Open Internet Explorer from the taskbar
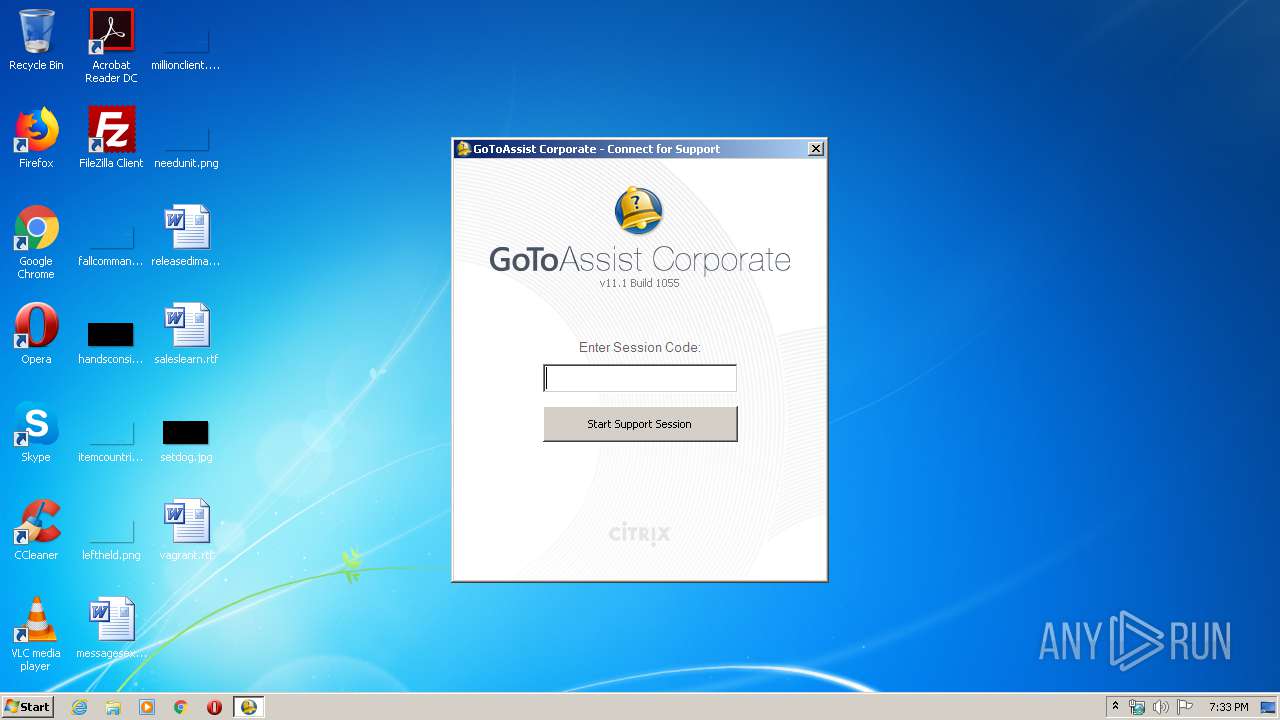The image size is (1280, 720). point(79,707)
